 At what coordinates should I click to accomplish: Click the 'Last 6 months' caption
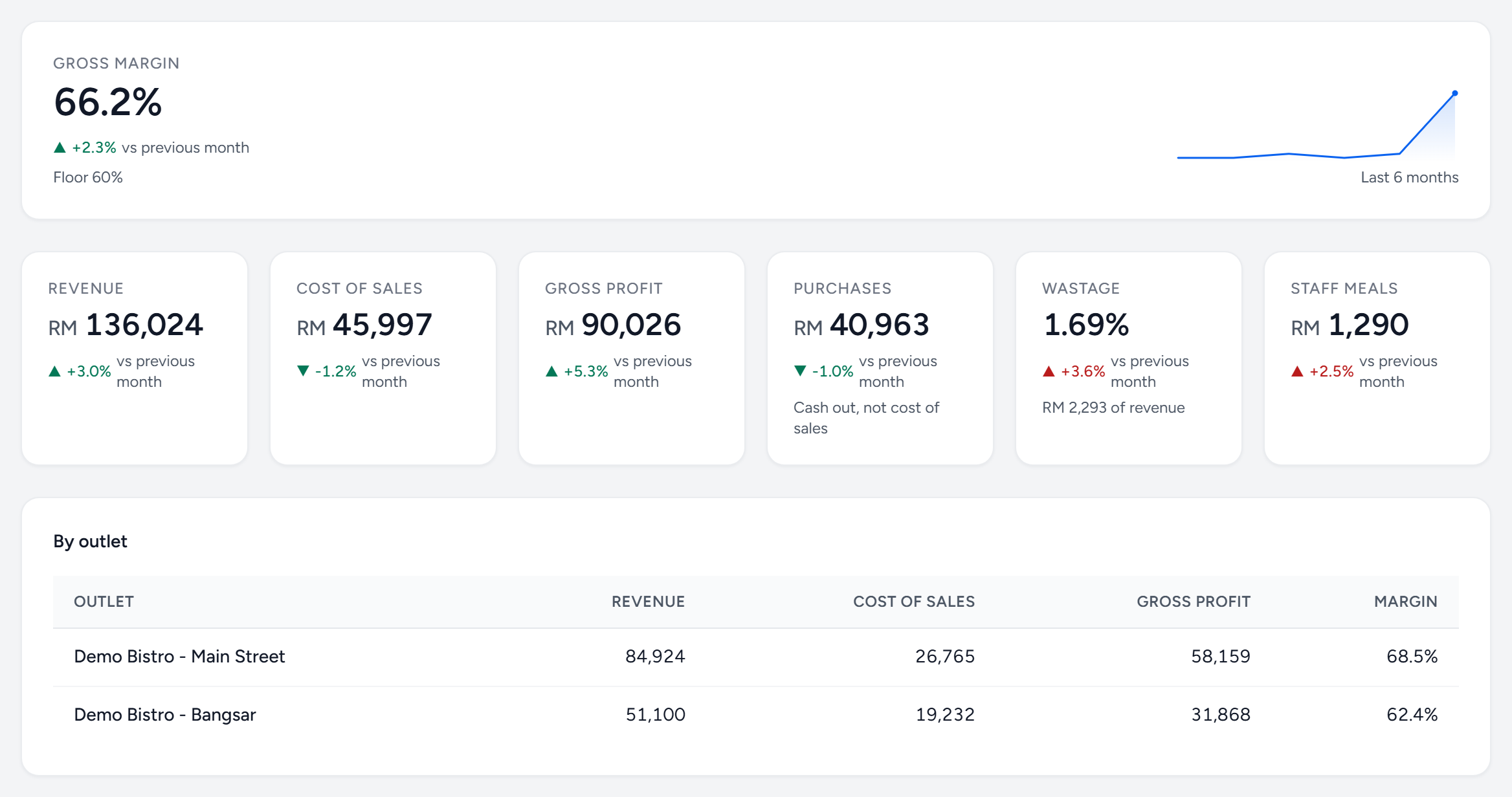[x=1409, y=177]
